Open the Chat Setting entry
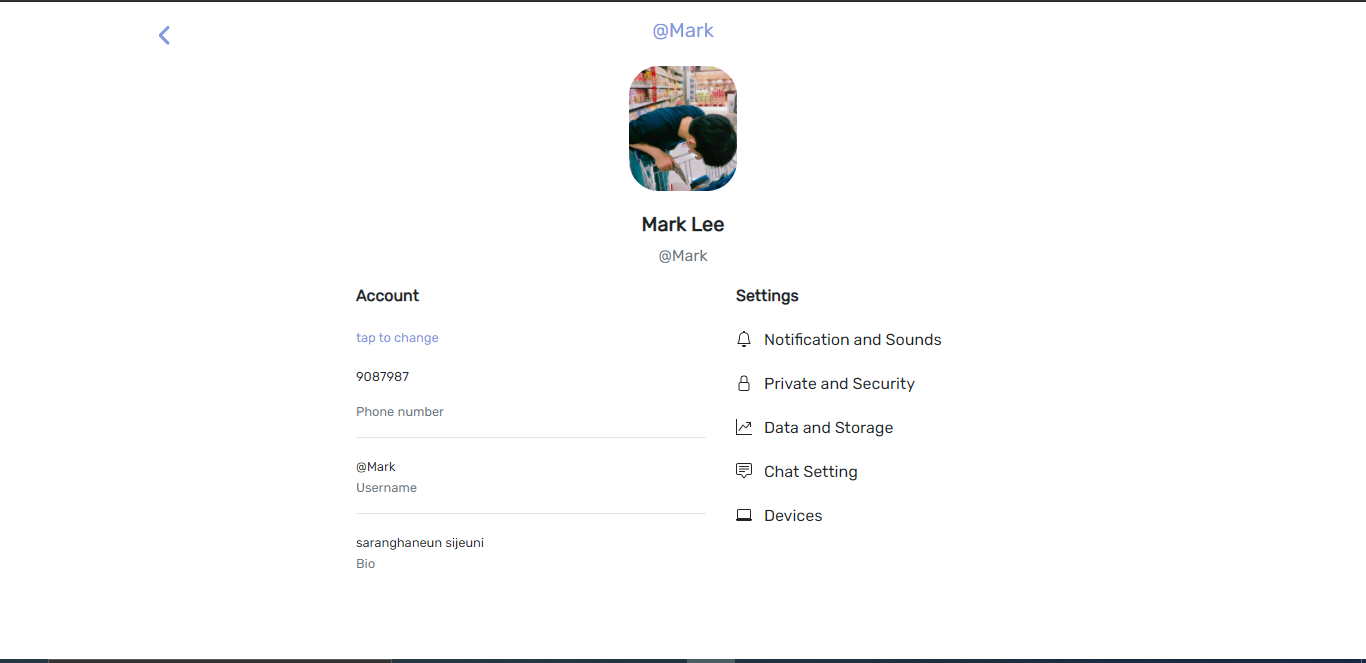Image resolution: width=1366 pixels, height=663 pixels. pyautogui.click(x=811, y=471)
